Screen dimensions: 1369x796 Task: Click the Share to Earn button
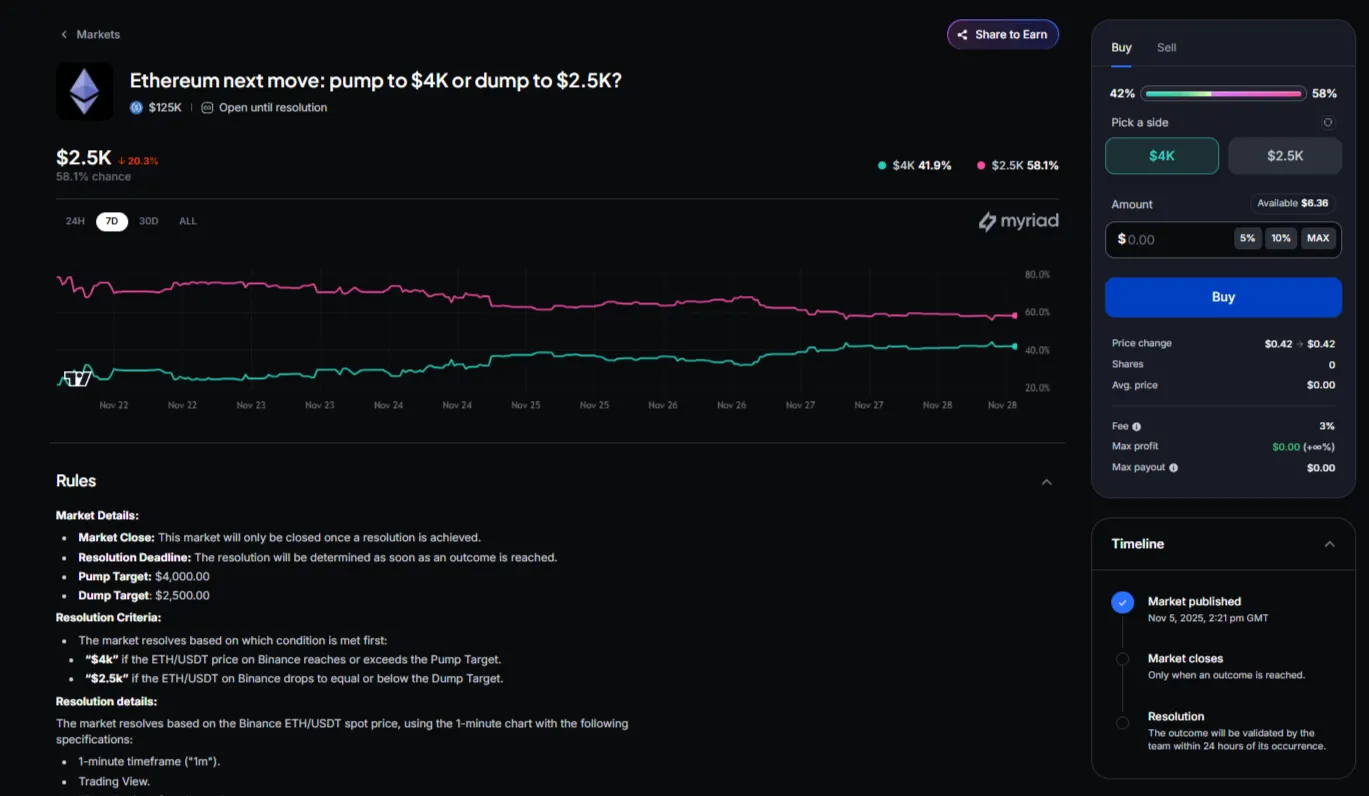click(1002, 35)
